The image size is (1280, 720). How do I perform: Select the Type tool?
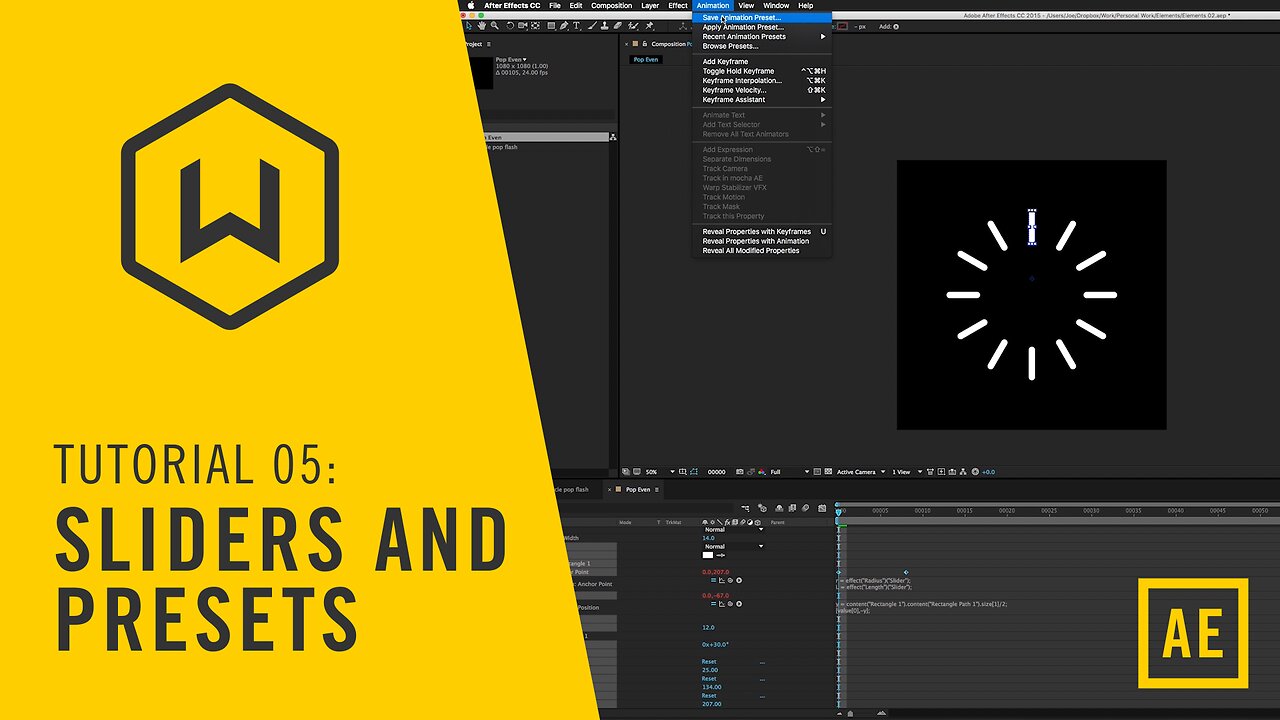click(577, 26)
